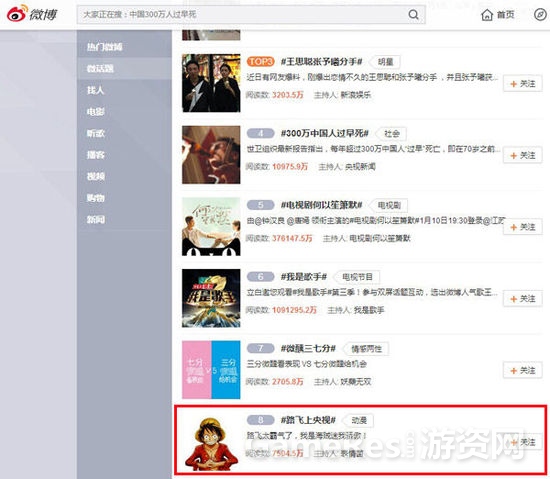Click read count 2705.8万

(288, 382)
